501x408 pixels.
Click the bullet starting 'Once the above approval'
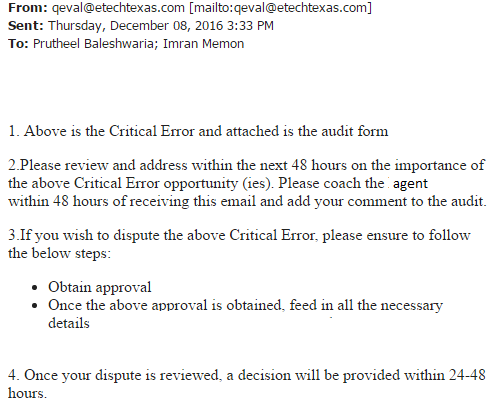point(245,314)
